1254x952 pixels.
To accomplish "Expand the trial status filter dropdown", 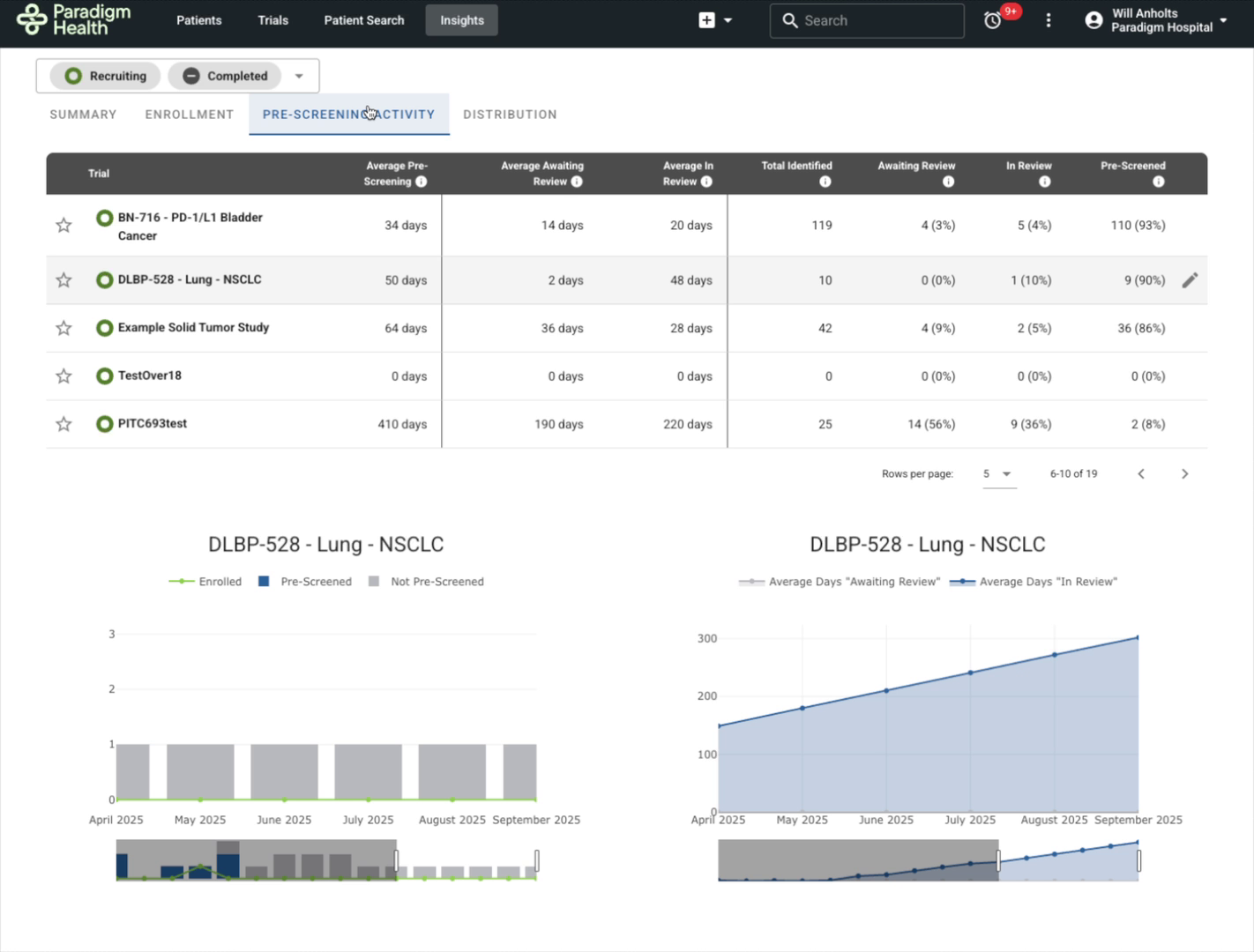I will 299,76.
